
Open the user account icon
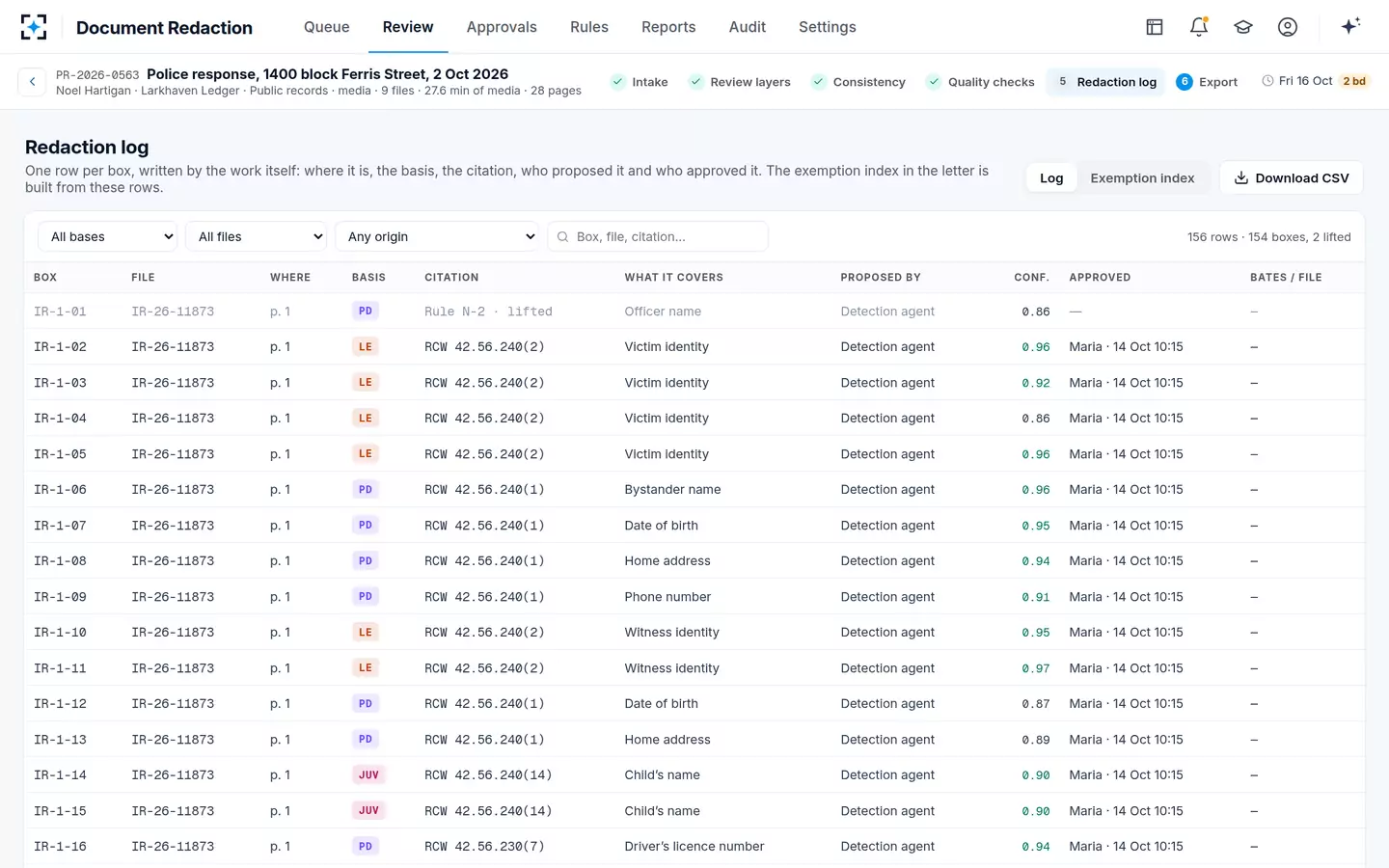[1288, 27]
